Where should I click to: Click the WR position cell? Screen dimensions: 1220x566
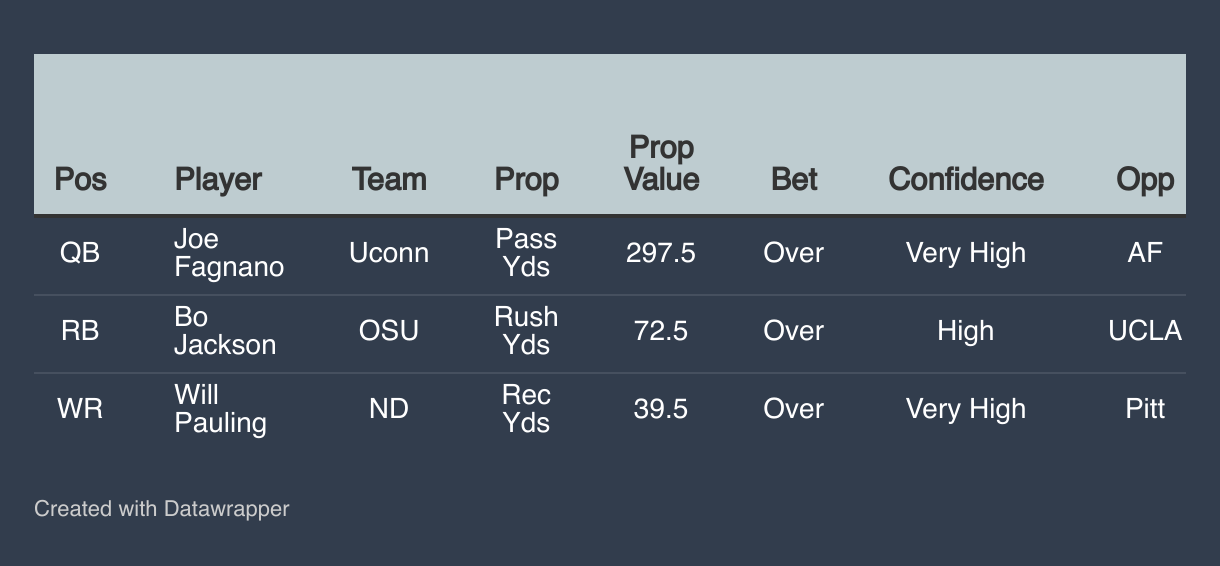click(x=80, y=409)
